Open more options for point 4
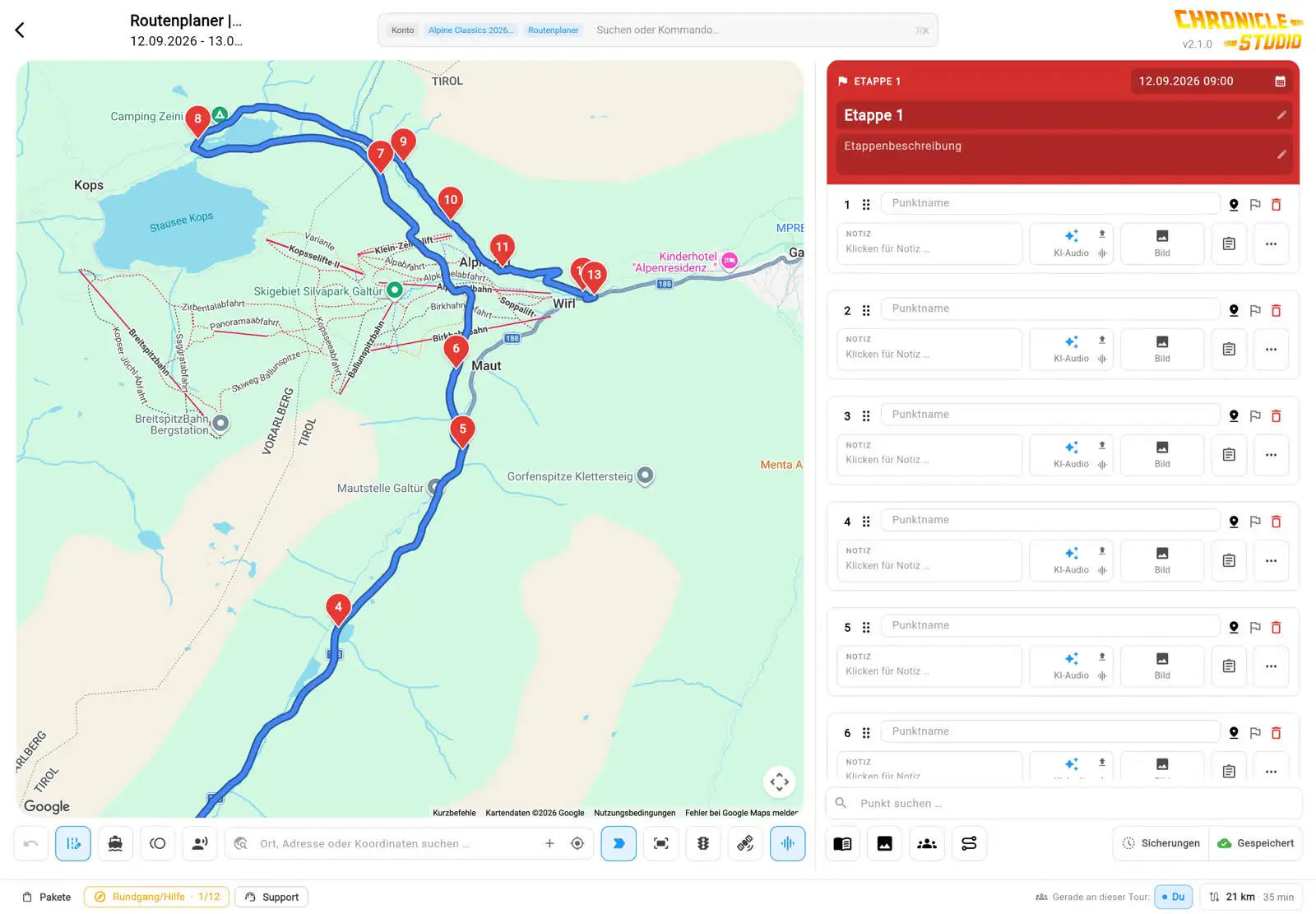This screenshot has height=914, width=1316. (x=1271, y=561)
